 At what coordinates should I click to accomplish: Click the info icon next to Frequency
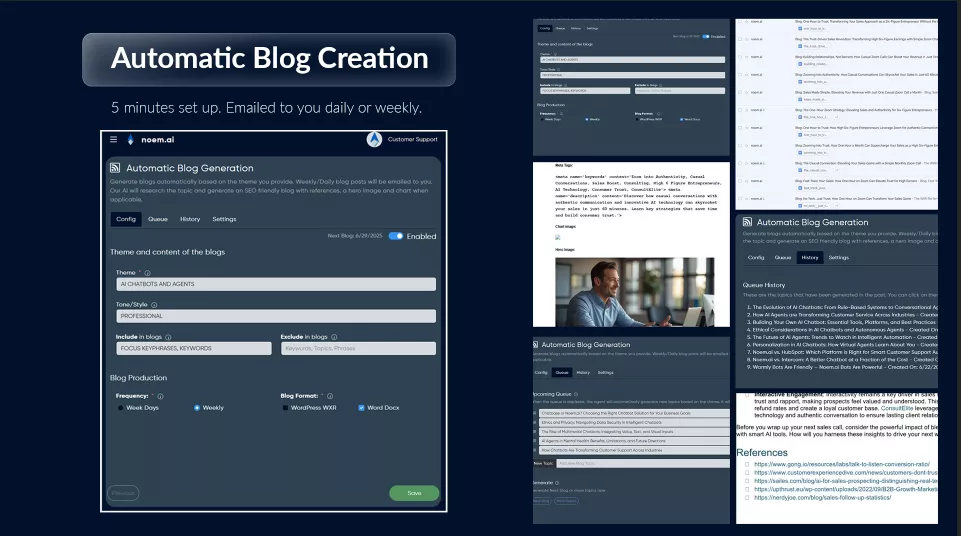click(x=161, y=396)
